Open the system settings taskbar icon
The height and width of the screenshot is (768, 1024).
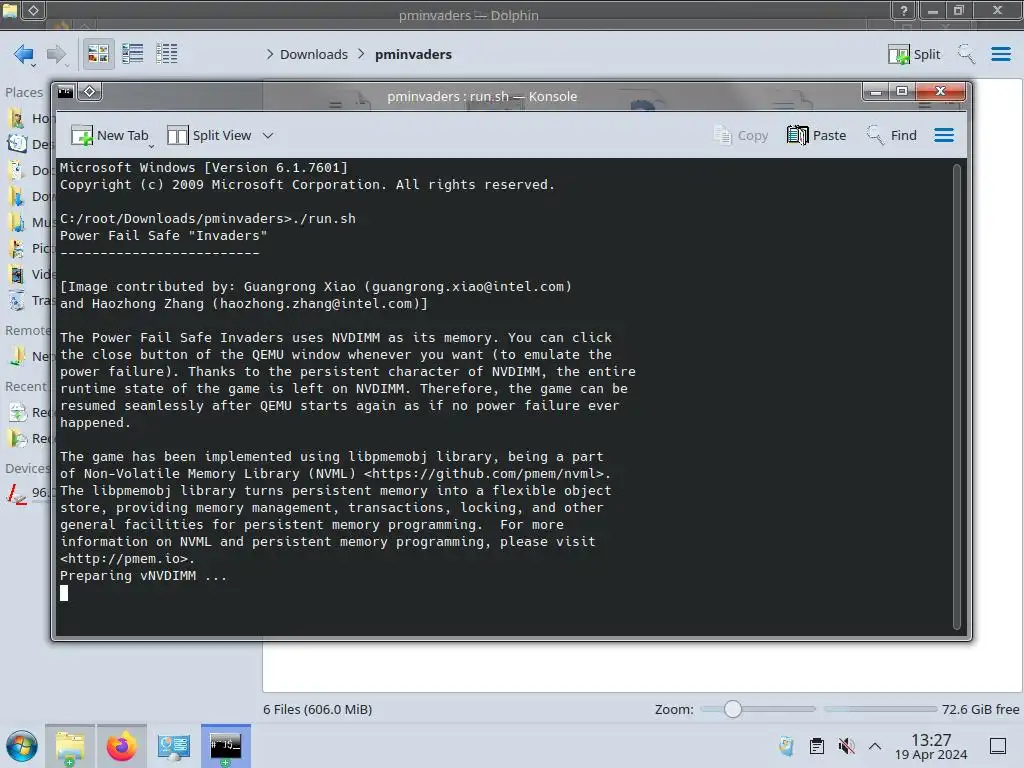click(x=174, y=746)
